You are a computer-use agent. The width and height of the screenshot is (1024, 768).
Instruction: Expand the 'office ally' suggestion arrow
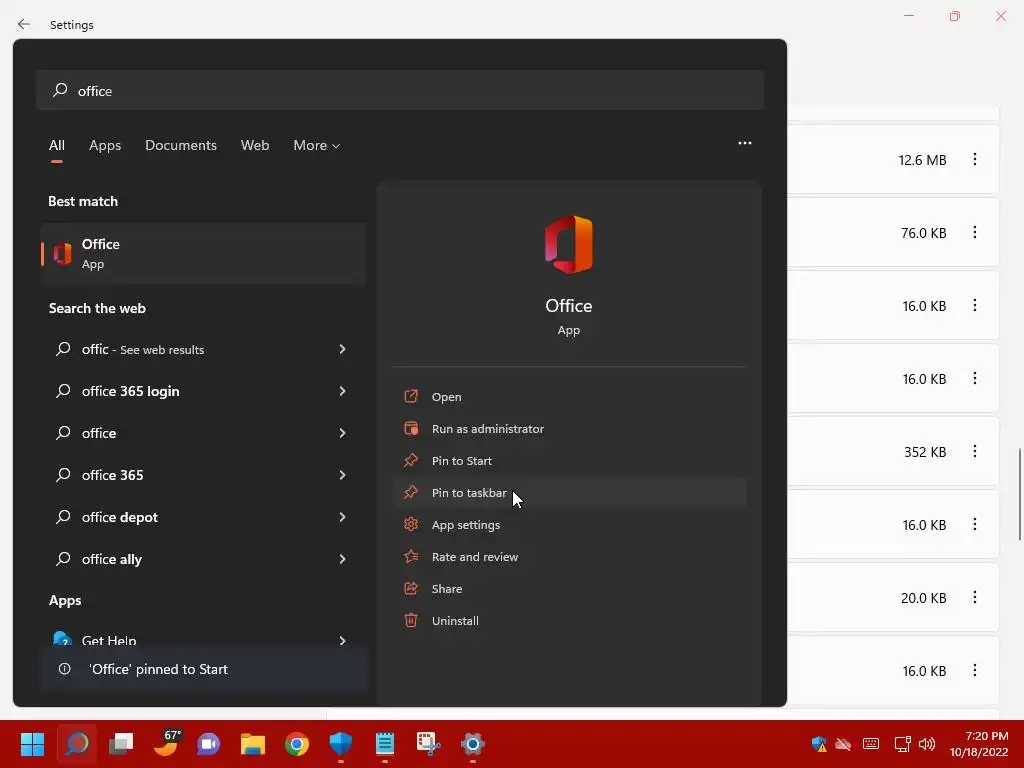coord(342,559)
